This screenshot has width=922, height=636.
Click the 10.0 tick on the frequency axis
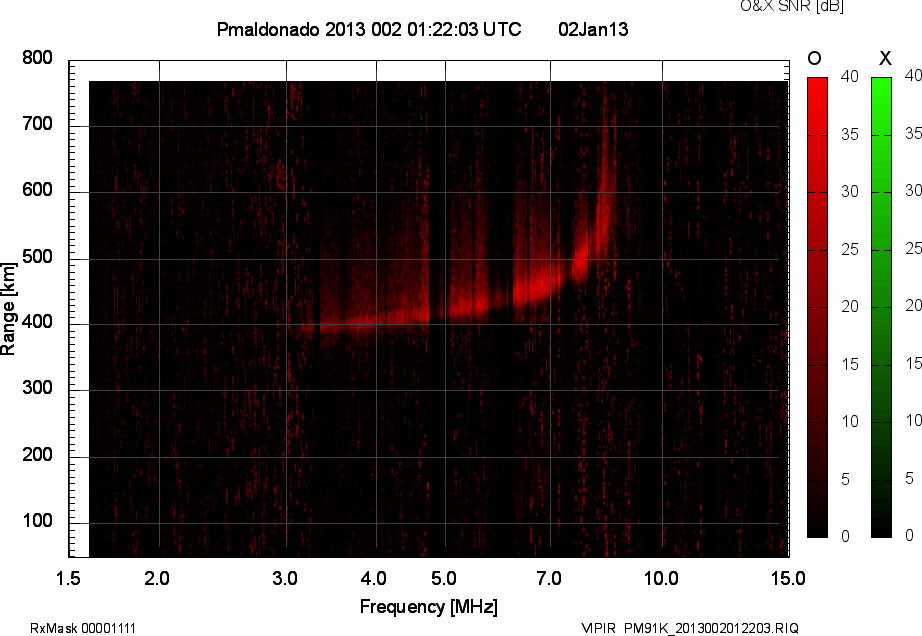pos(661,579)
